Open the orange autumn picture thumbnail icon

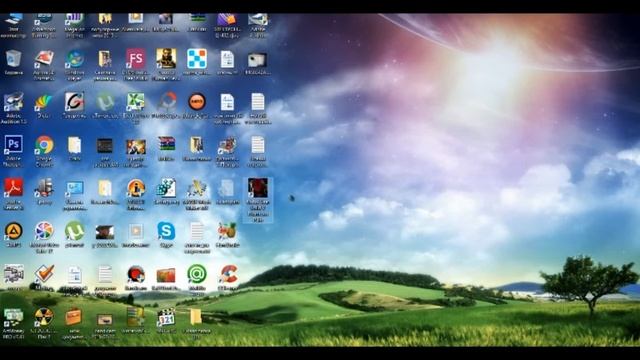click(x=166, y=275)
